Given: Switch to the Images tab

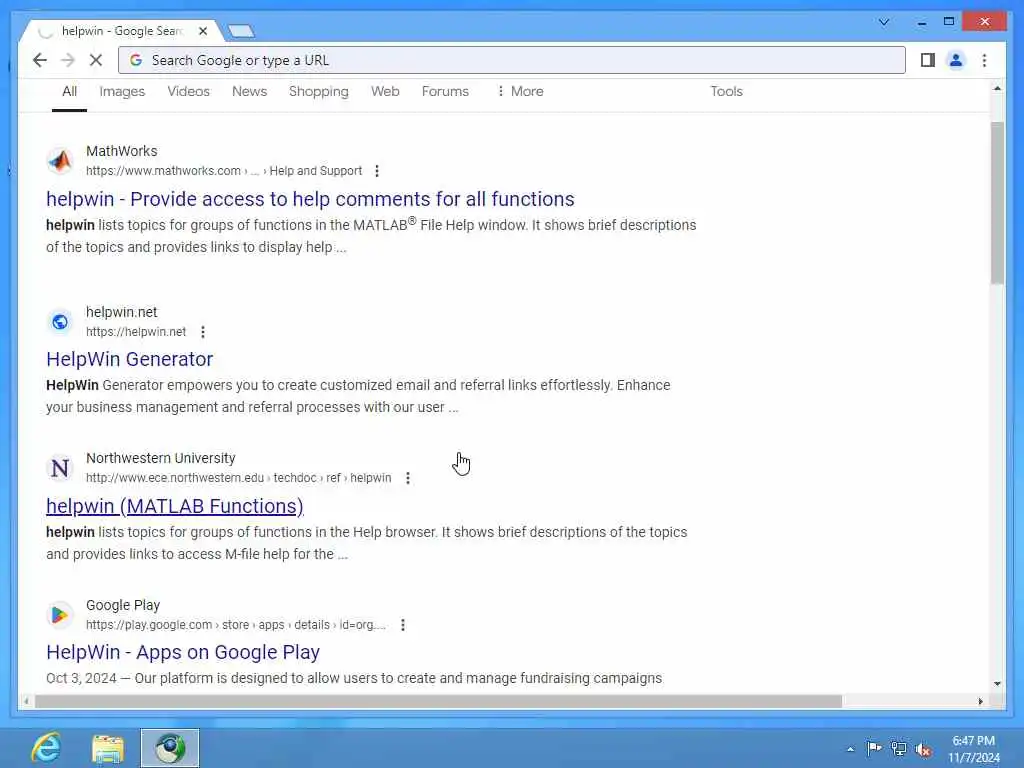Looking at the screenshot, I should (122, 91).
